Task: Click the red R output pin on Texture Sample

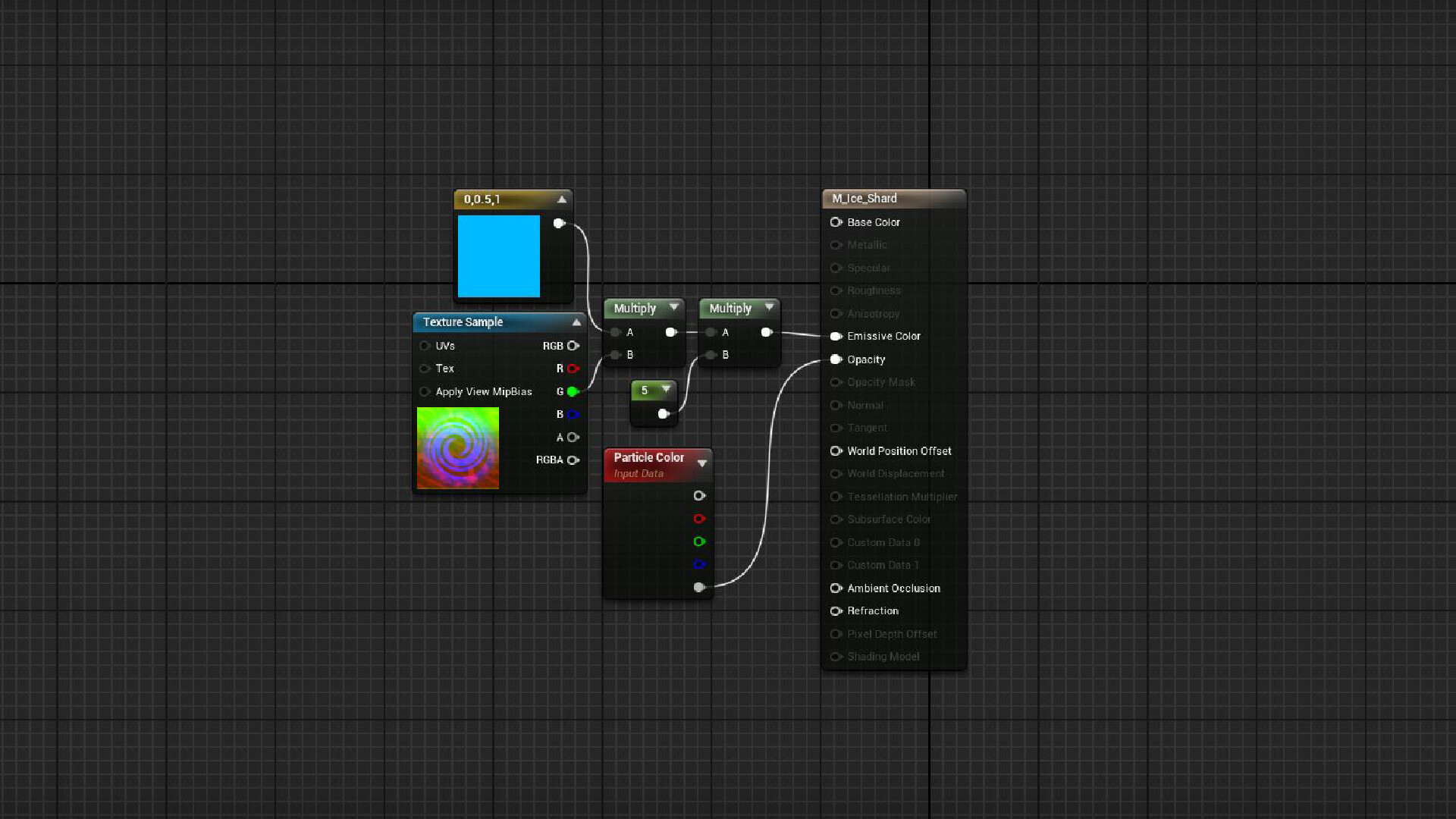Action: tap(573, 369)
